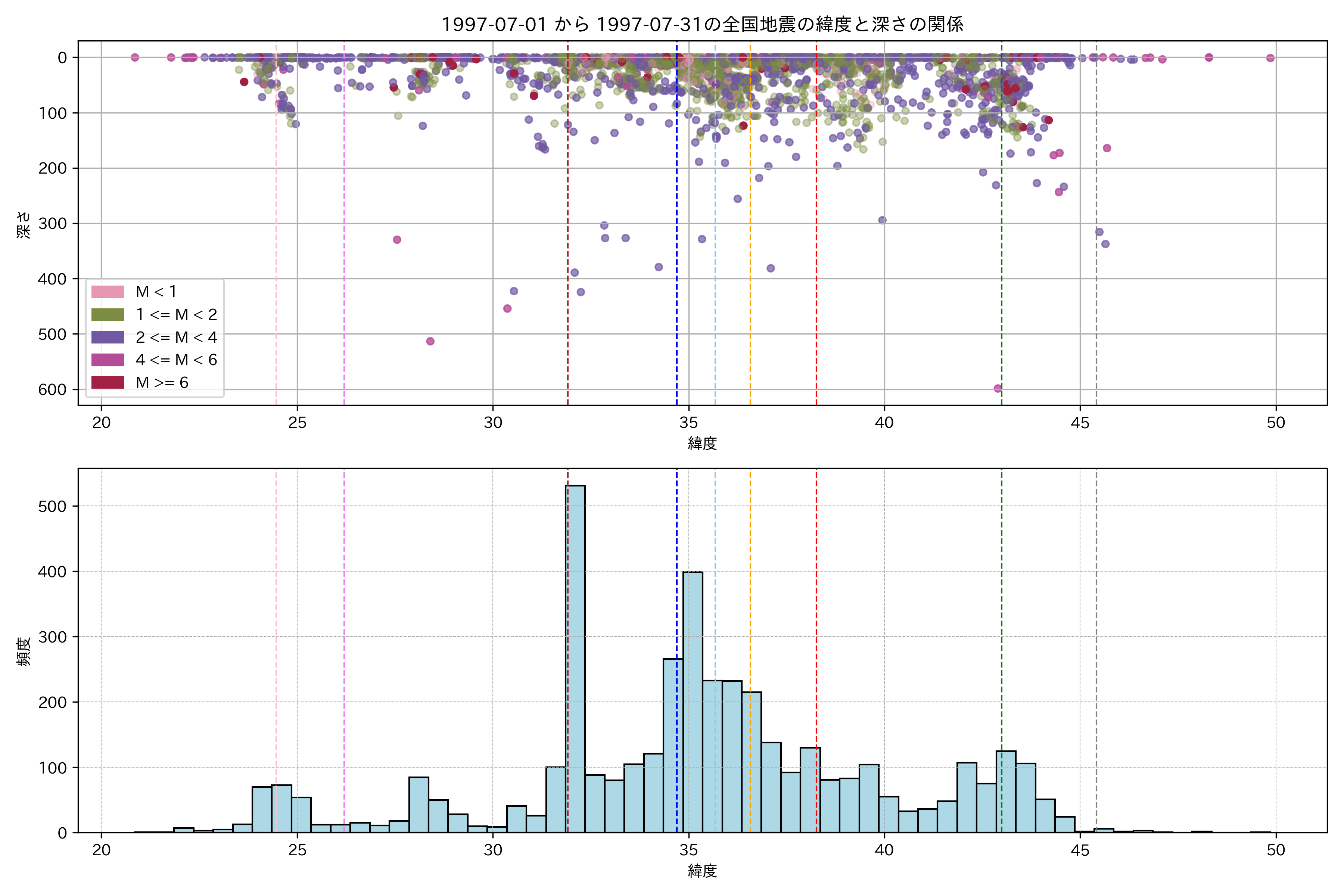The height and width of the screenshot is (896, 1344).
Task: Click the magenta point at depth 330 near latitude 27.5
Action: (397, 239)
